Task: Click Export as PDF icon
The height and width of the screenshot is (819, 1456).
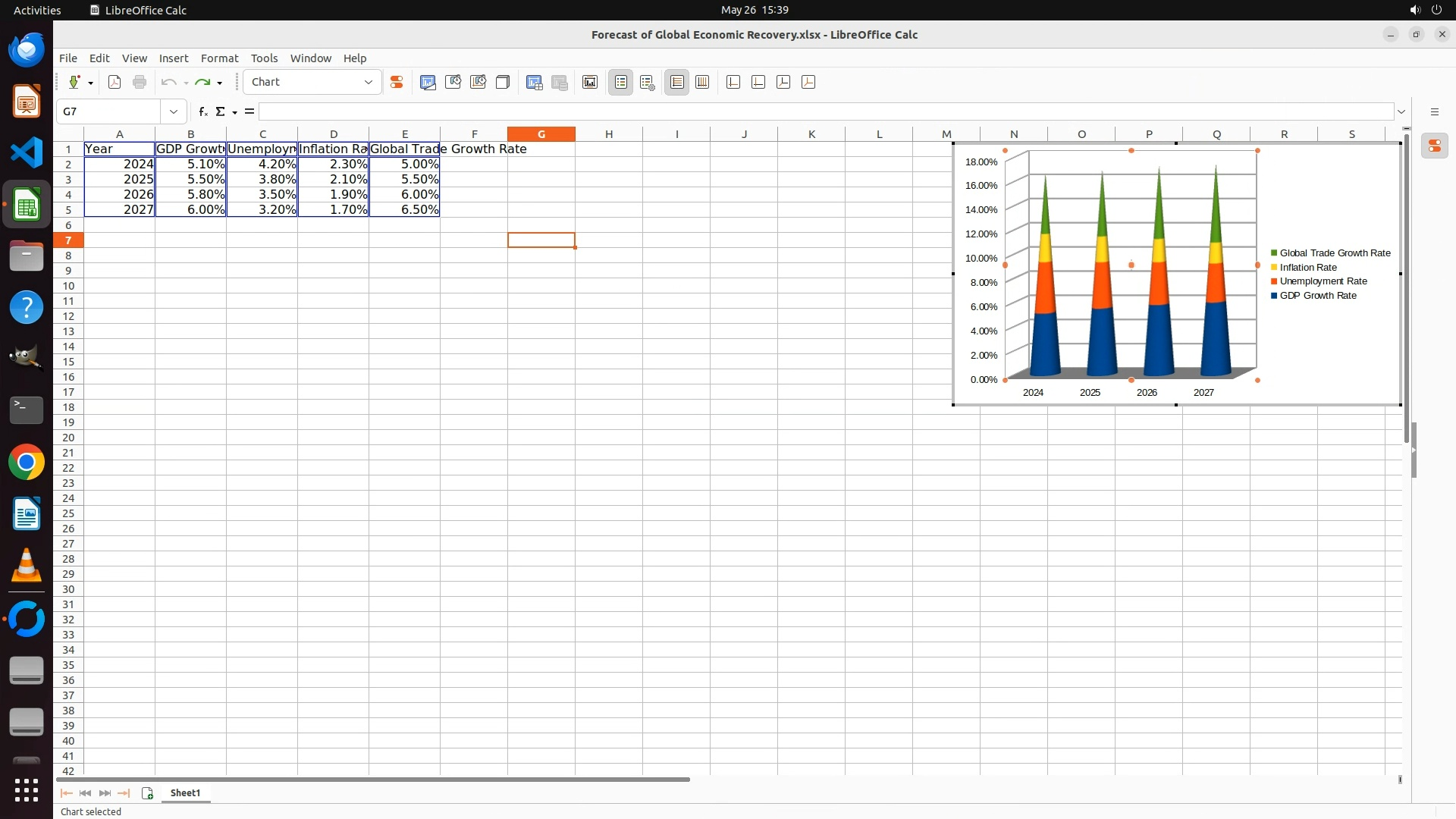Action: coord(115,82)
